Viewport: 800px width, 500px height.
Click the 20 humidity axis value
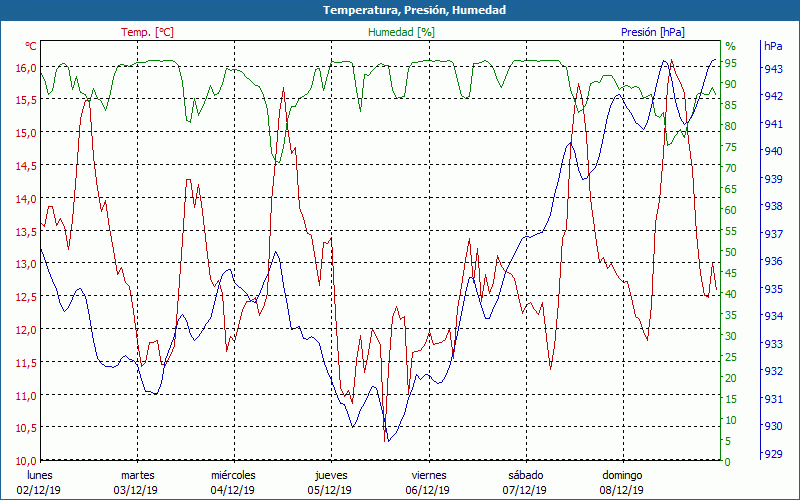coord(731,378)
